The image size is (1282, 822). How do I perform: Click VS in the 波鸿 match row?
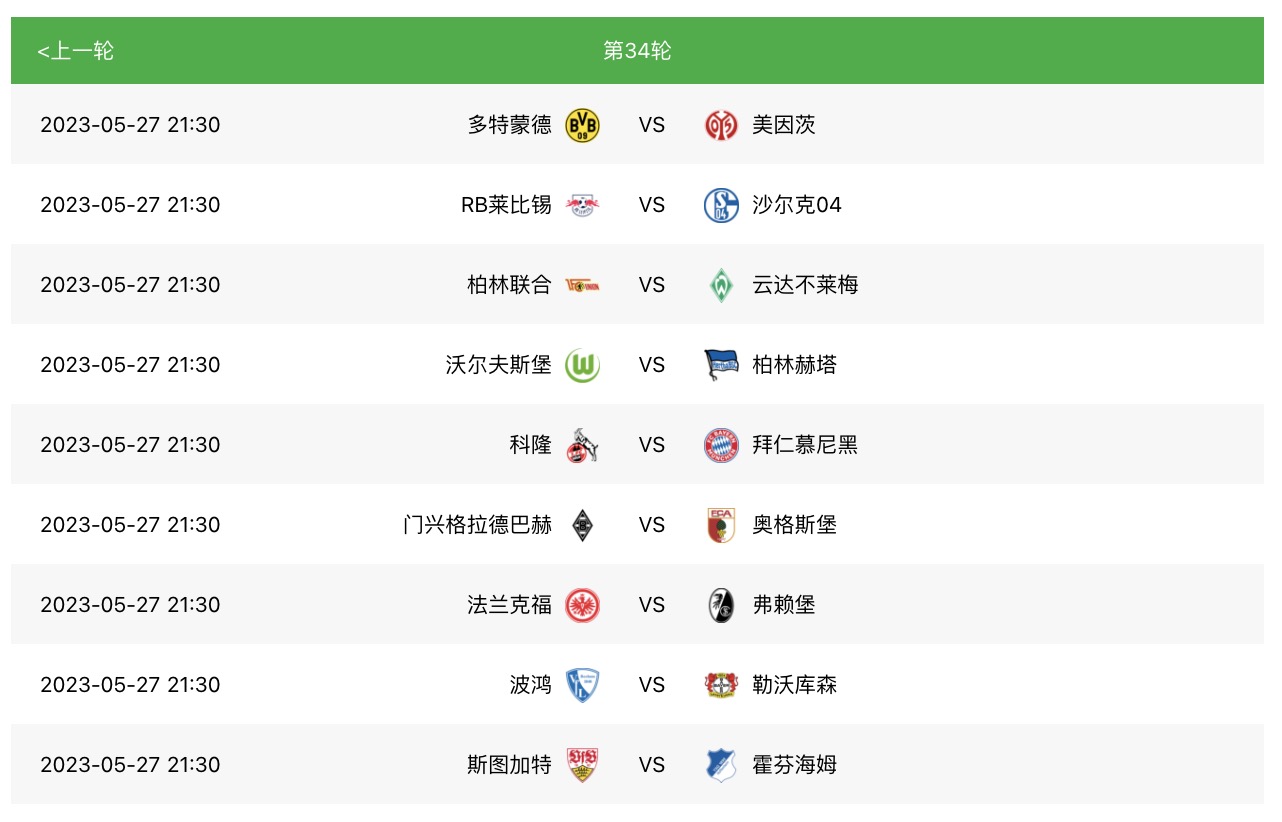point(652,685)
